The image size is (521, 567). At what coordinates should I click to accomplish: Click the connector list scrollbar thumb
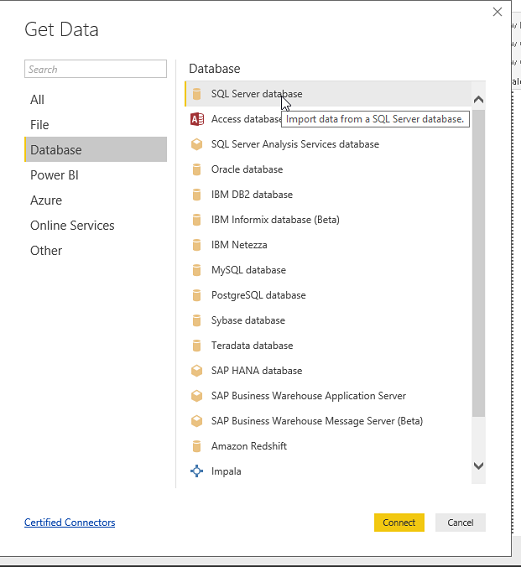pyautogui.click(x=479, y=263)
